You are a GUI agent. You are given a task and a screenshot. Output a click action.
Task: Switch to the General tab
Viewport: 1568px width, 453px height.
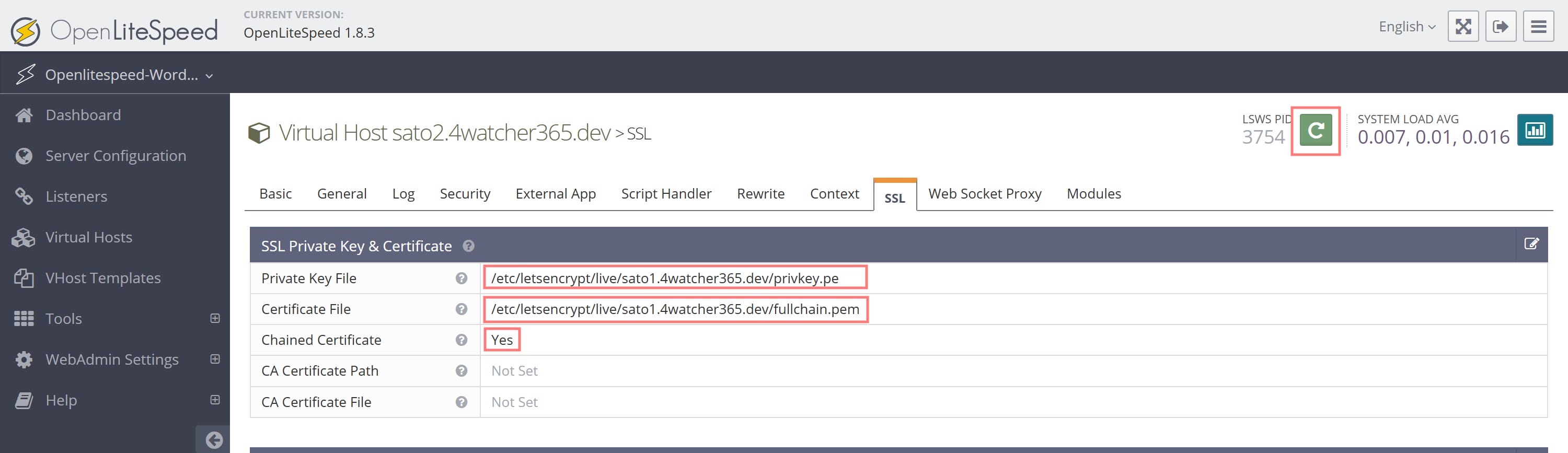[x=341, y=194]
